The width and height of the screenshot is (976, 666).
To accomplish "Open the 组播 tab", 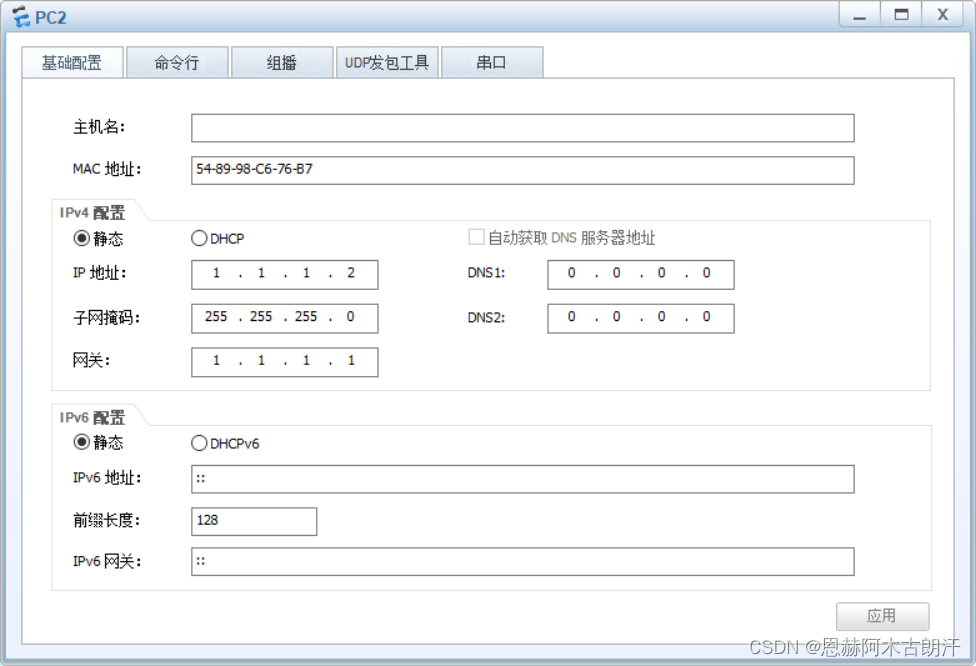I will click(282, 62).
